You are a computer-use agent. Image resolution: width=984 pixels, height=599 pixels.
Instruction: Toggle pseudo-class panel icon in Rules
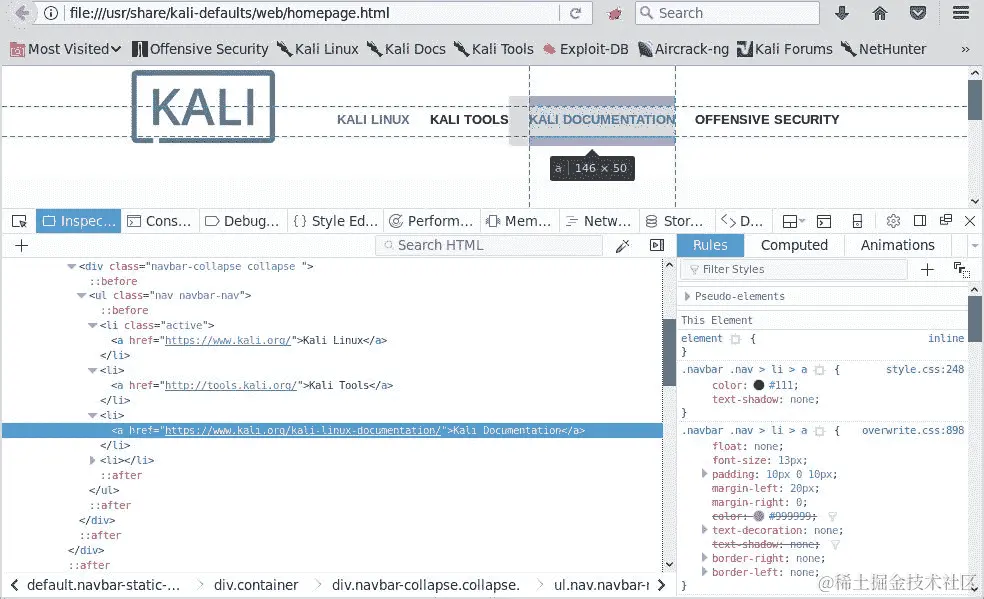point(961,270)
